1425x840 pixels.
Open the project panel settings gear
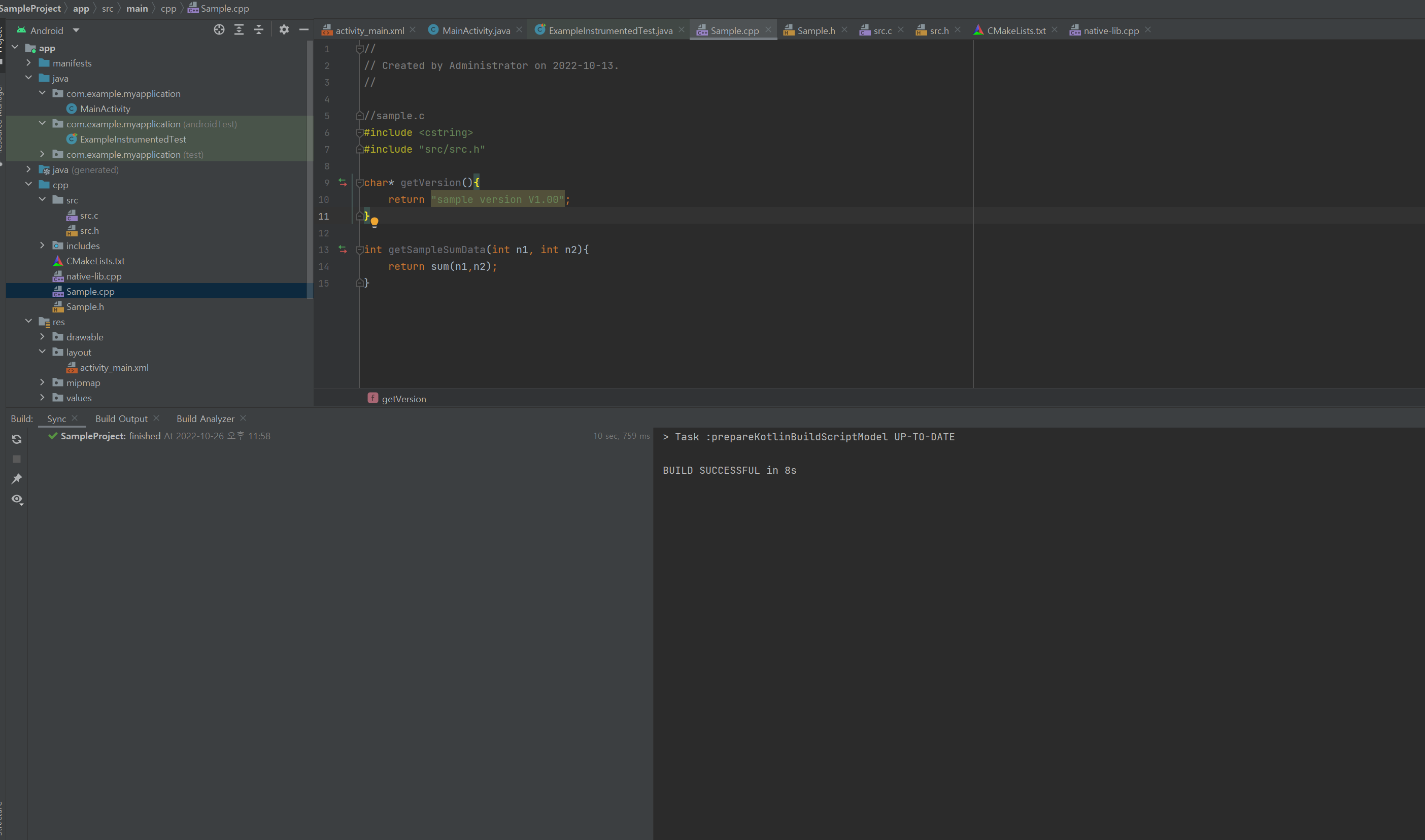(x=284, y=29)
